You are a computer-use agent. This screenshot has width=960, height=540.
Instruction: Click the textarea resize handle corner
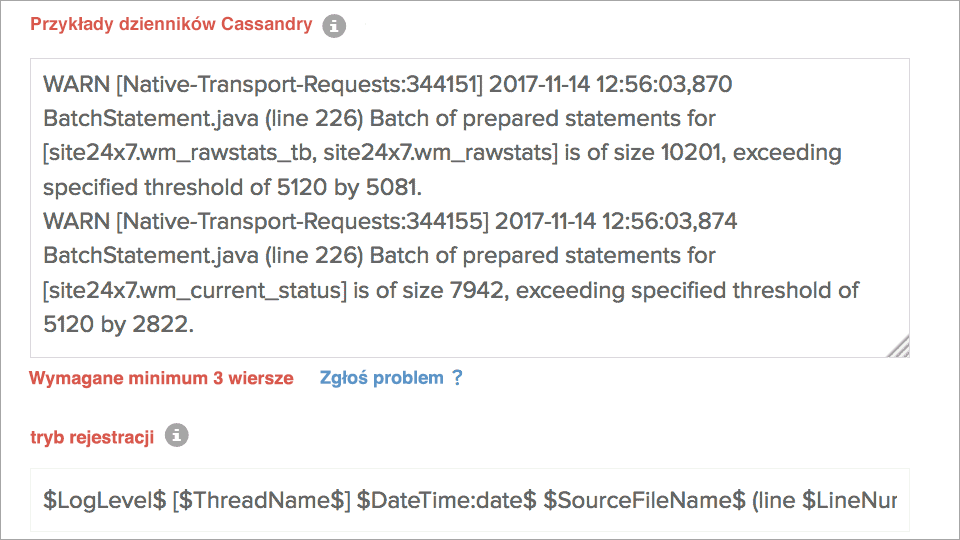point(899,346)
